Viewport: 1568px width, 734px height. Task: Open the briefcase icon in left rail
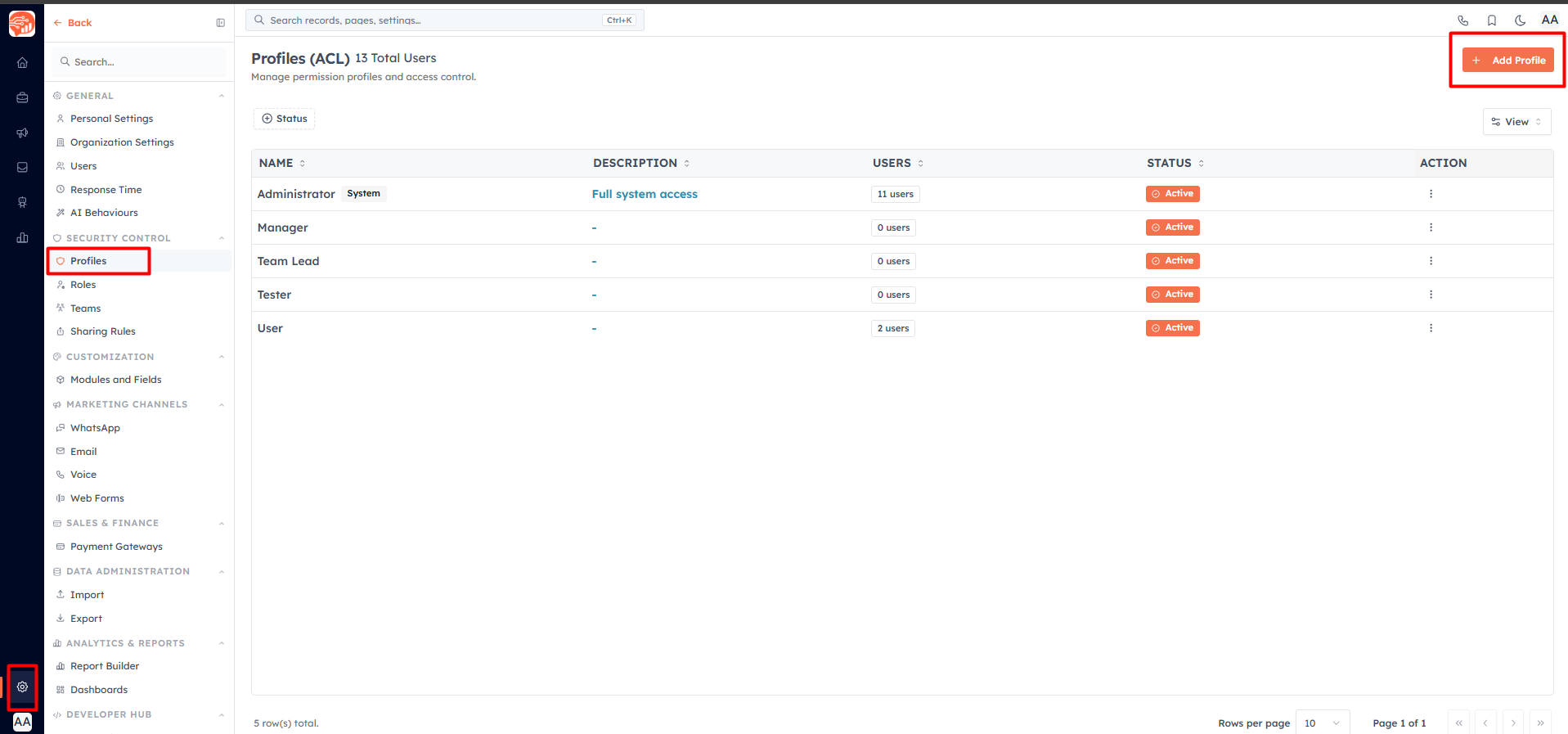[22, 97]
